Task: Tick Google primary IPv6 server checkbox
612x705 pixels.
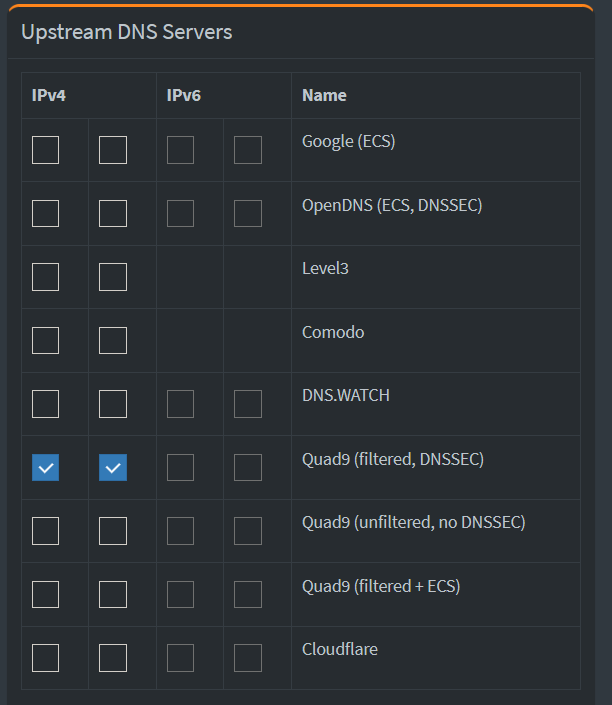Action: coord(180,150)
